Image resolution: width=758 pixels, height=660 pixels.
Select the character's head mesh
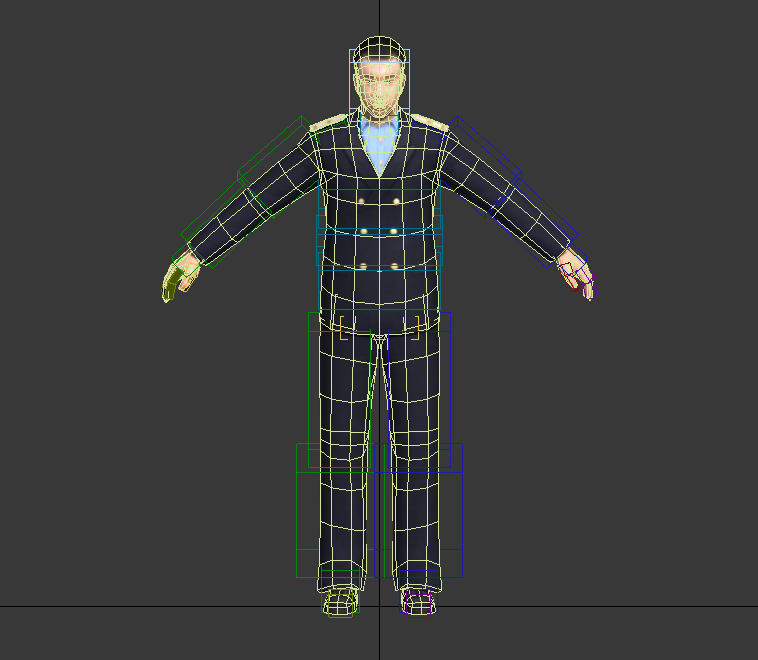pyautogui.click(x=379, y=77)
